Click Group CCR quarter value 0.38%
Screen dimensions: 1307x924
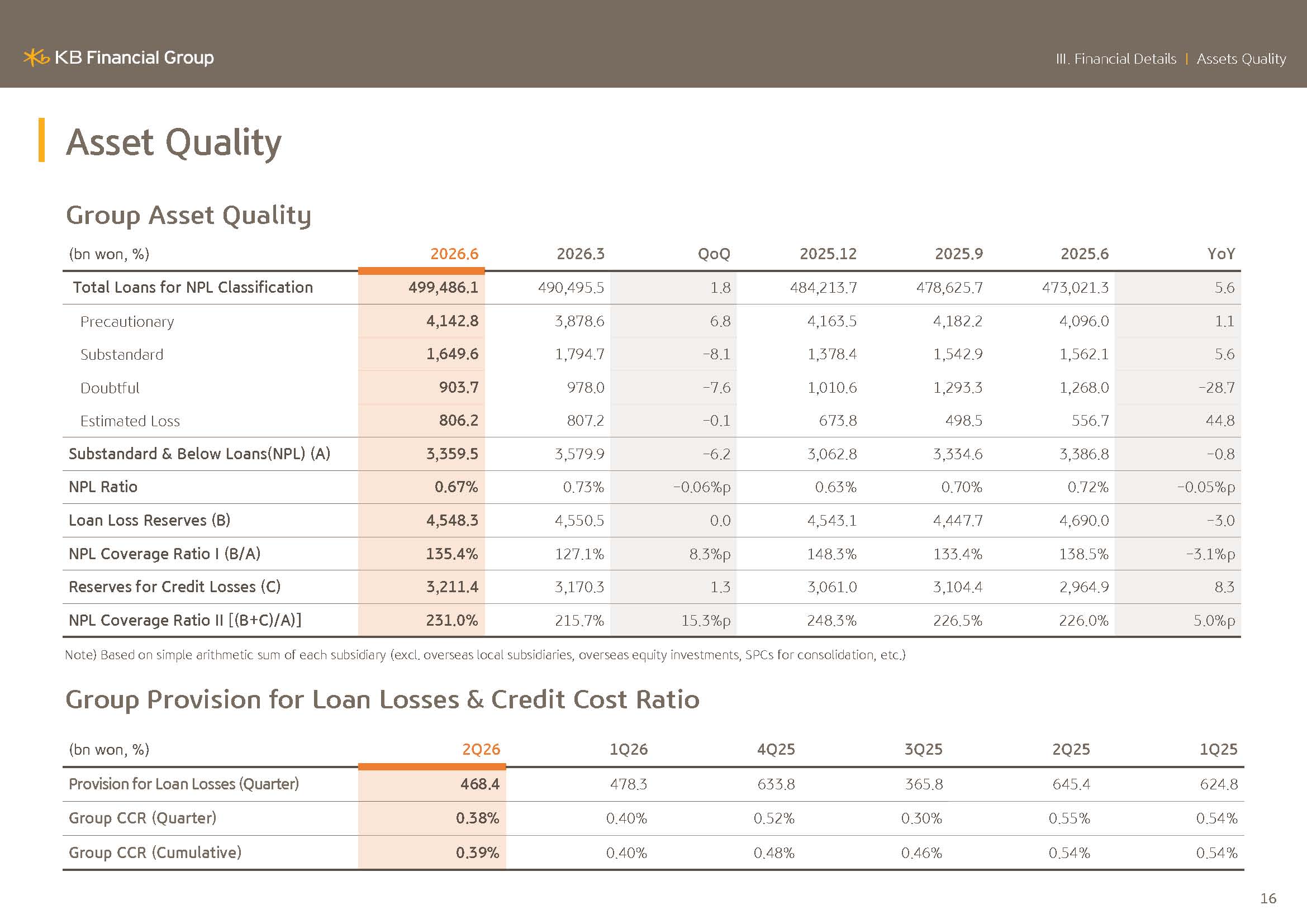(x=477, y=819)
